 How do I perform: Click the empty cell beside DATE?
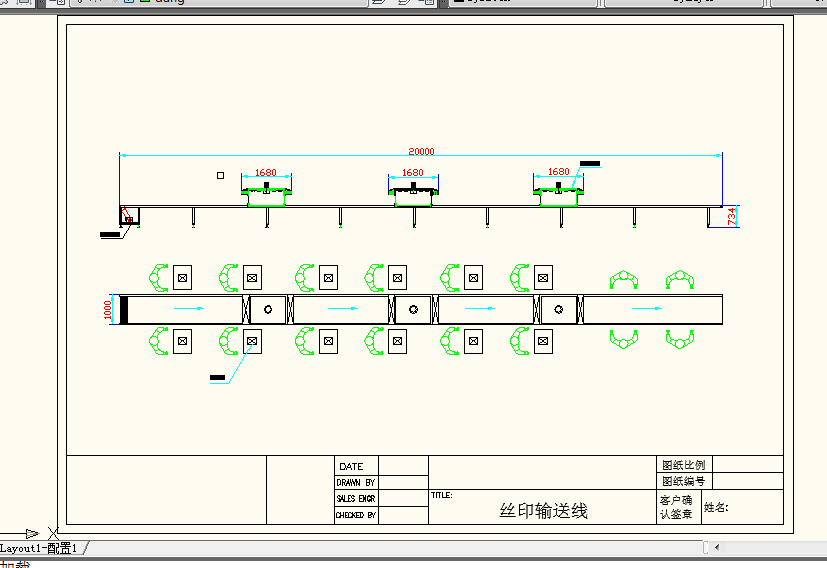point(403,466)
